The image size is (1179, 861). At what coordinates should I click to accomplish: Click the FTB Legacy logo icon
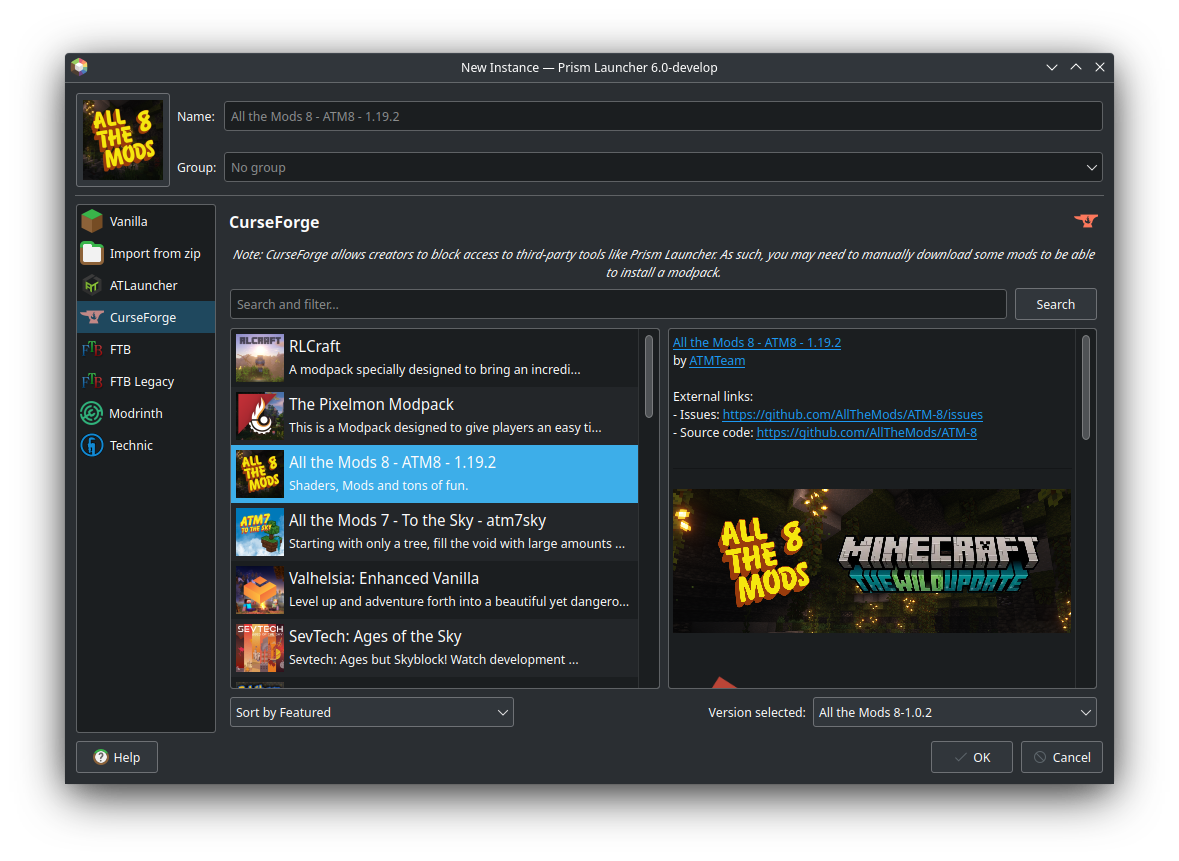click(x=92, y=381)
